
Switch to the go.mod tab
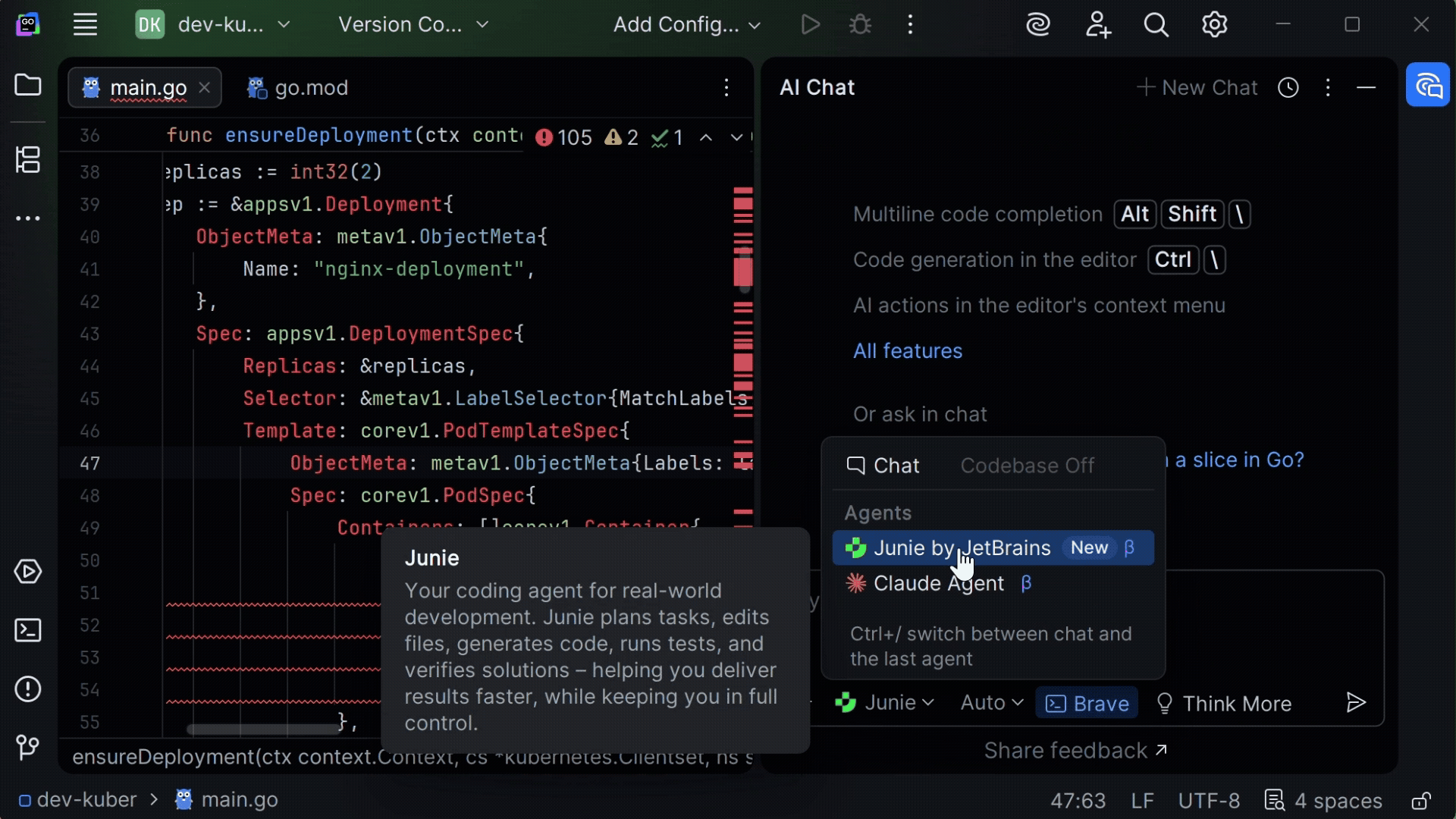pos(297,88)
